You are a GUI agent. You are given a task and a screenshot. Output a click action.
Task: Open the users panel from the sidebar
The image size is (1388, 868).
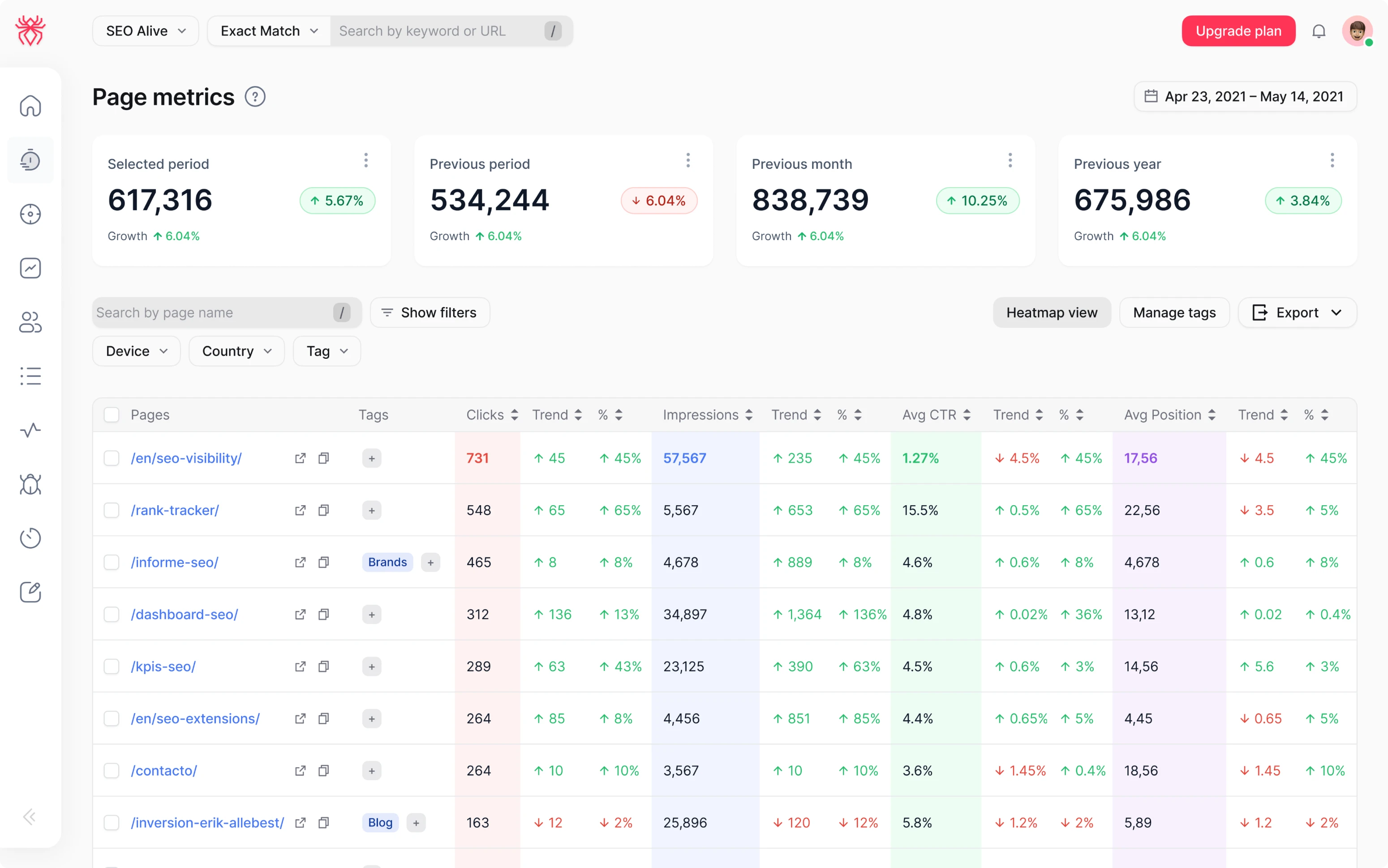[30, 322]
